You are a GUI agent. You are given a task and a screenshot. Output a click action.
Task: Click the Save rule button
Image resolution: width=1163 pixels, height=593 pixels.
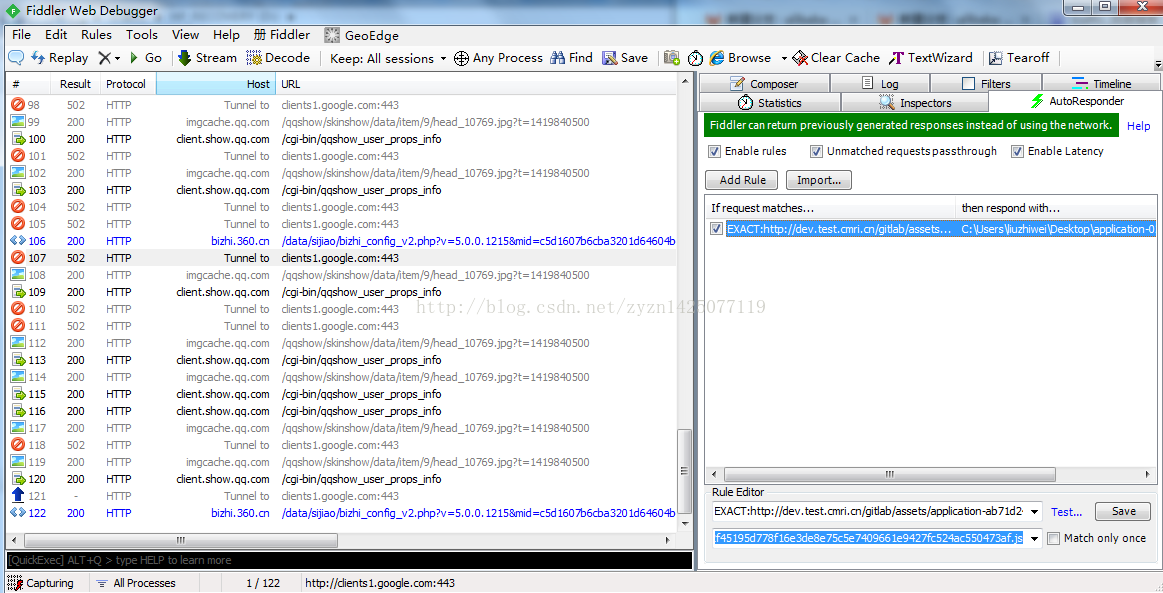pyautogui.click(x=1123, y=511)
